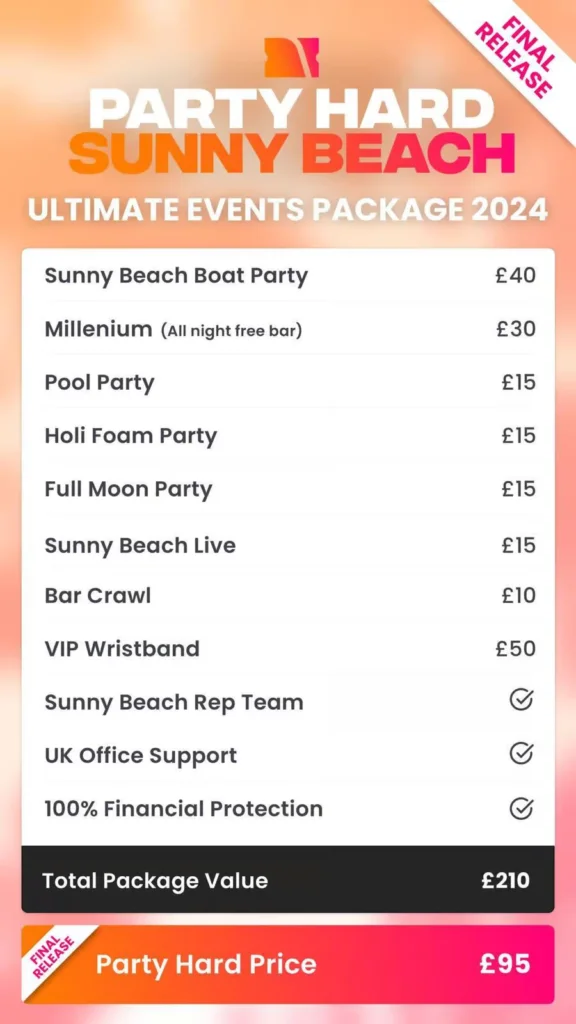Click the Party Hard logo icon
This screenshot has height=1024, width=576.
pos(291,57)
